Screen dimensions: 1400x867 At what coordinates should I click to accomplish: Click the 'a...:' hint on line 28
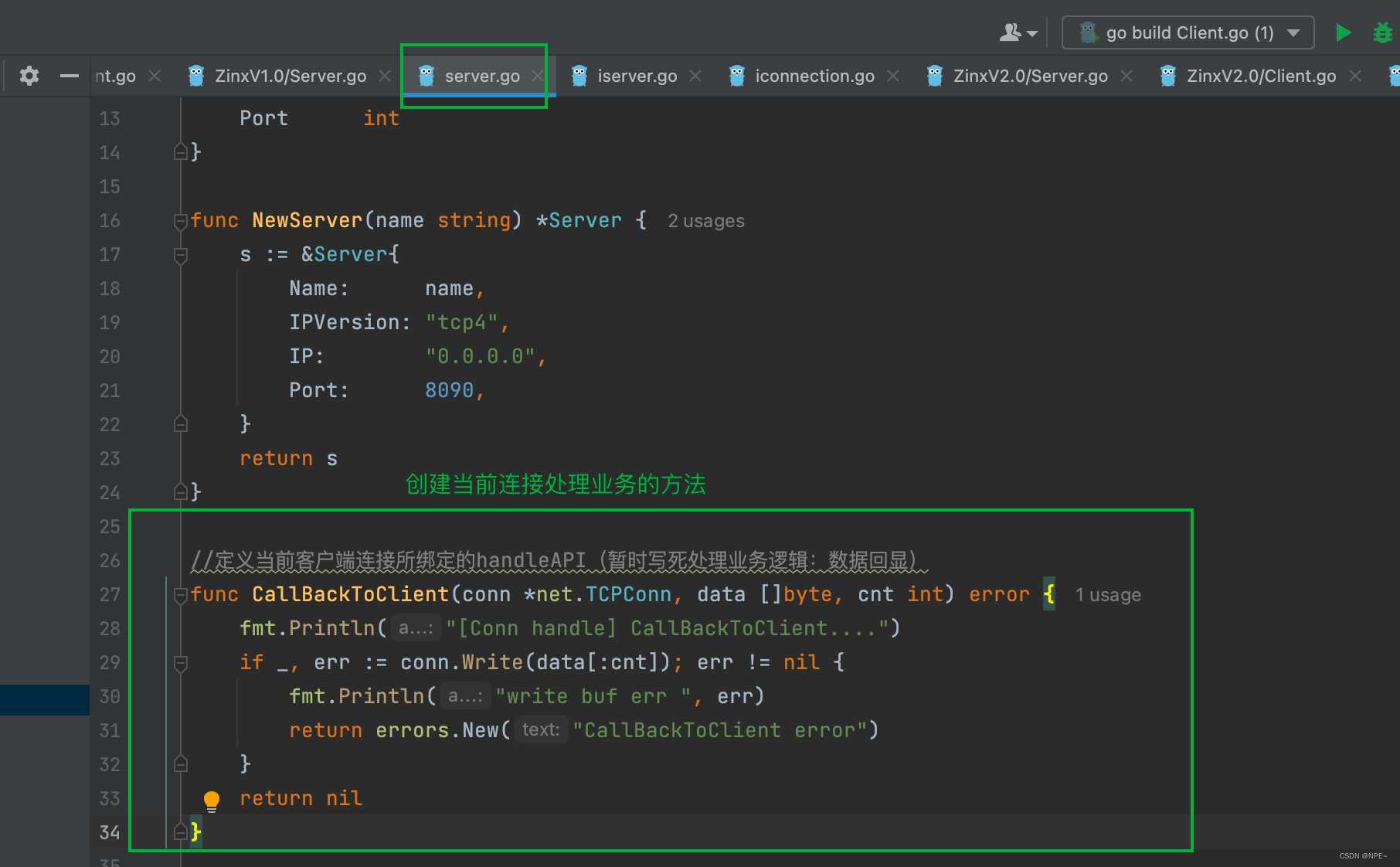(x=416, y=628)
